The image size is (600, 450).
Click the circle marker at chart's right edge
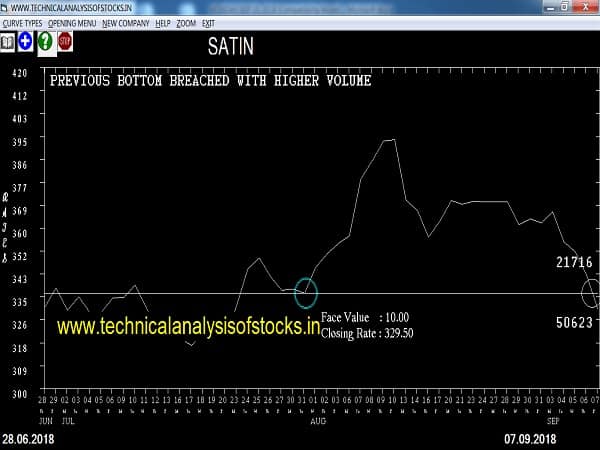[590, 293]
